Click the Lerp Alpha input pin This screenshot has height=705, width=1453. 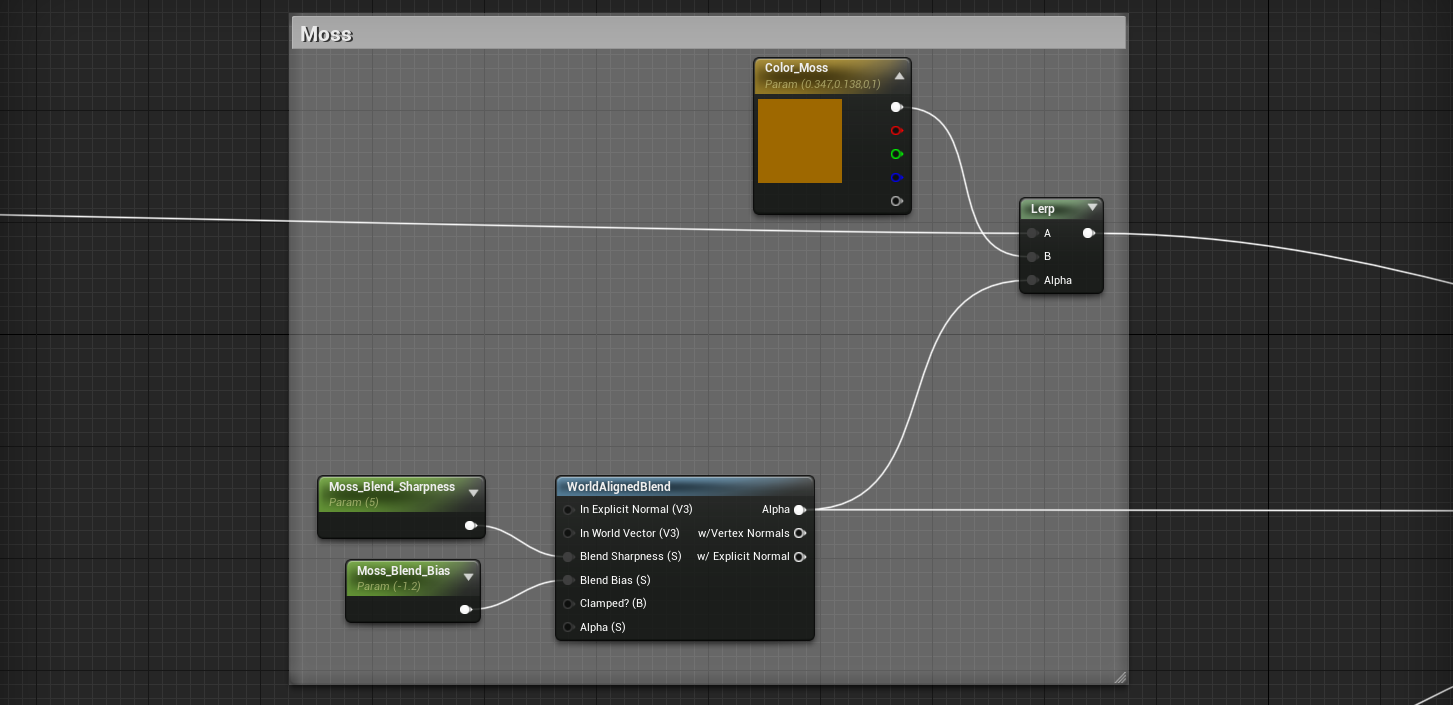pyautogui.click(x=1032, y=281)
